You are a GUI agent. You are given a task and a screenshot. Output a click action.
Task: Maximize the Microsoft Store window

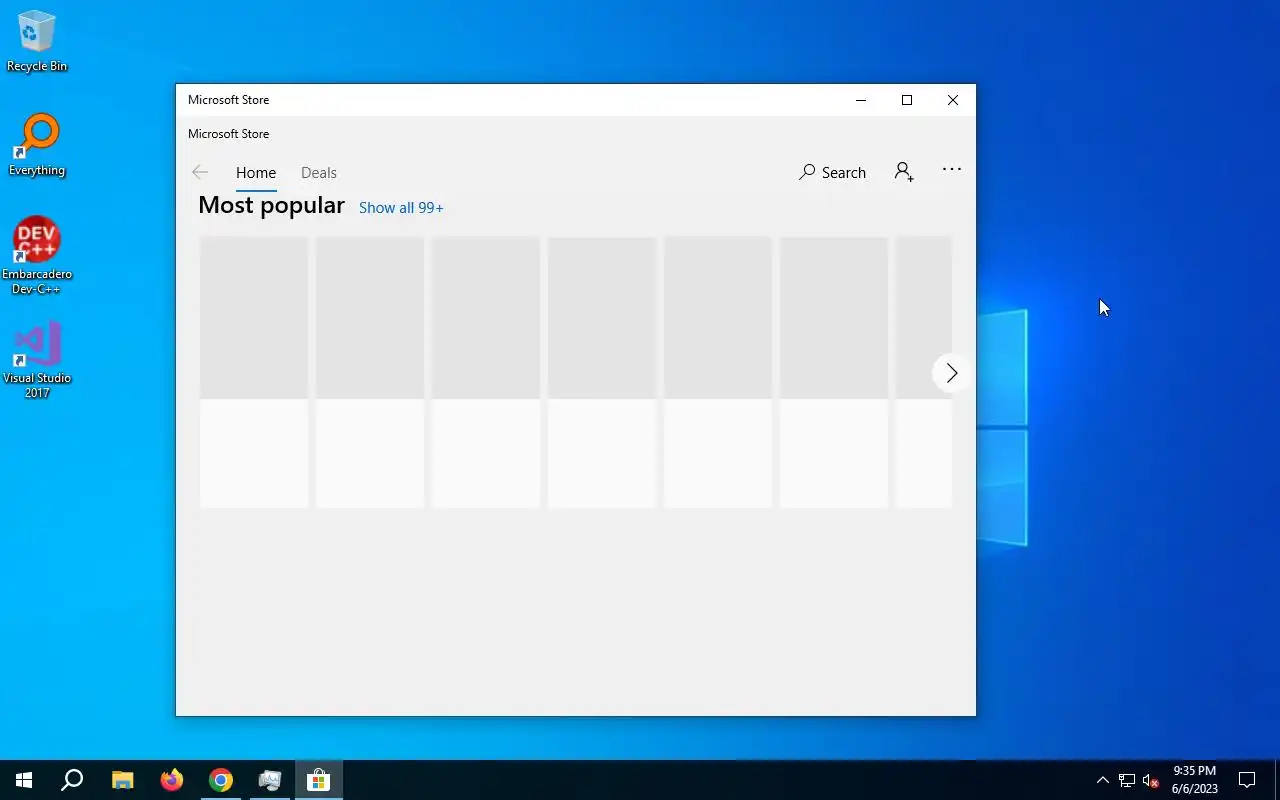point(907,100)
